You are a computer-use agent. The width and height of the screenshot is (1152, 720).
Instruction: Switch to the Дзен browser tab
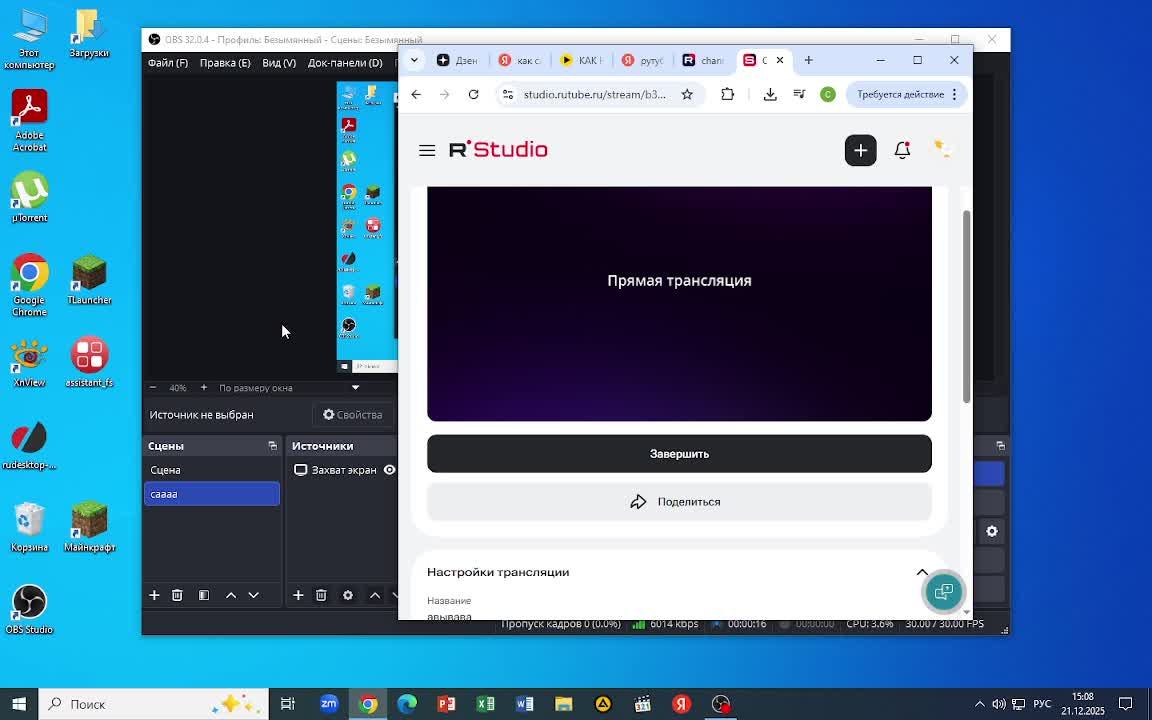(x=458, y=60)
